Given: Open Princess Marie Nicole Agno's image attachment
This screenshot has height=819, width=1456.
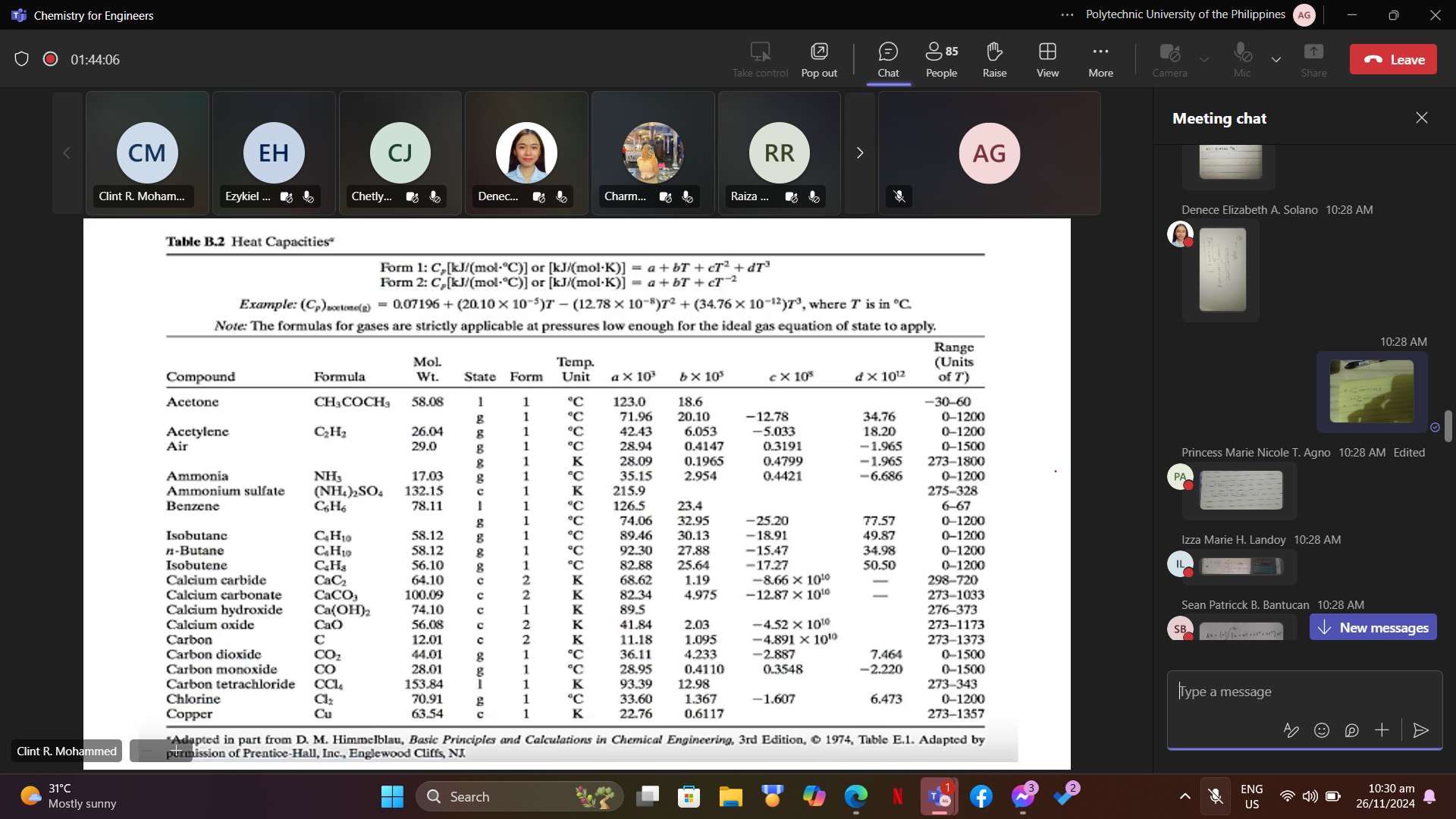Looking at the screenshot, I should 1241,490.
